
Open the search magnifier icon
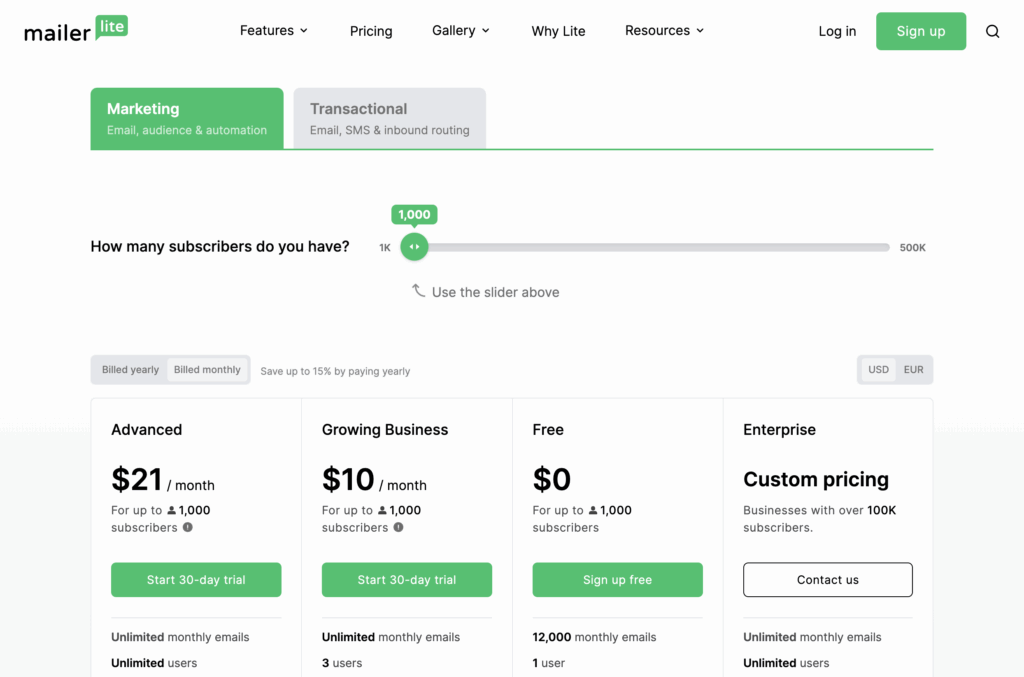pos(992,31)
